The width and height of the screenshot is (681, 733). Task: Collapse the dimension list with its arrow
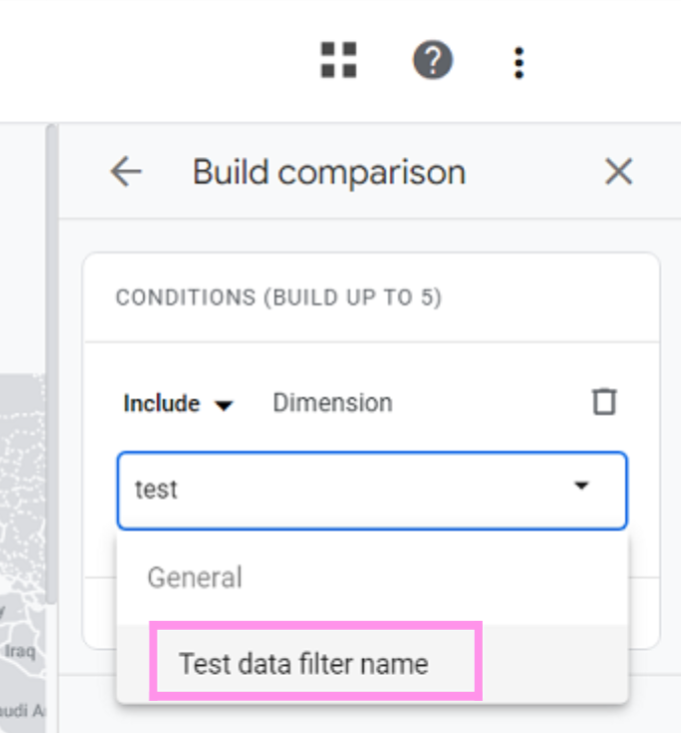coord(581,487)
